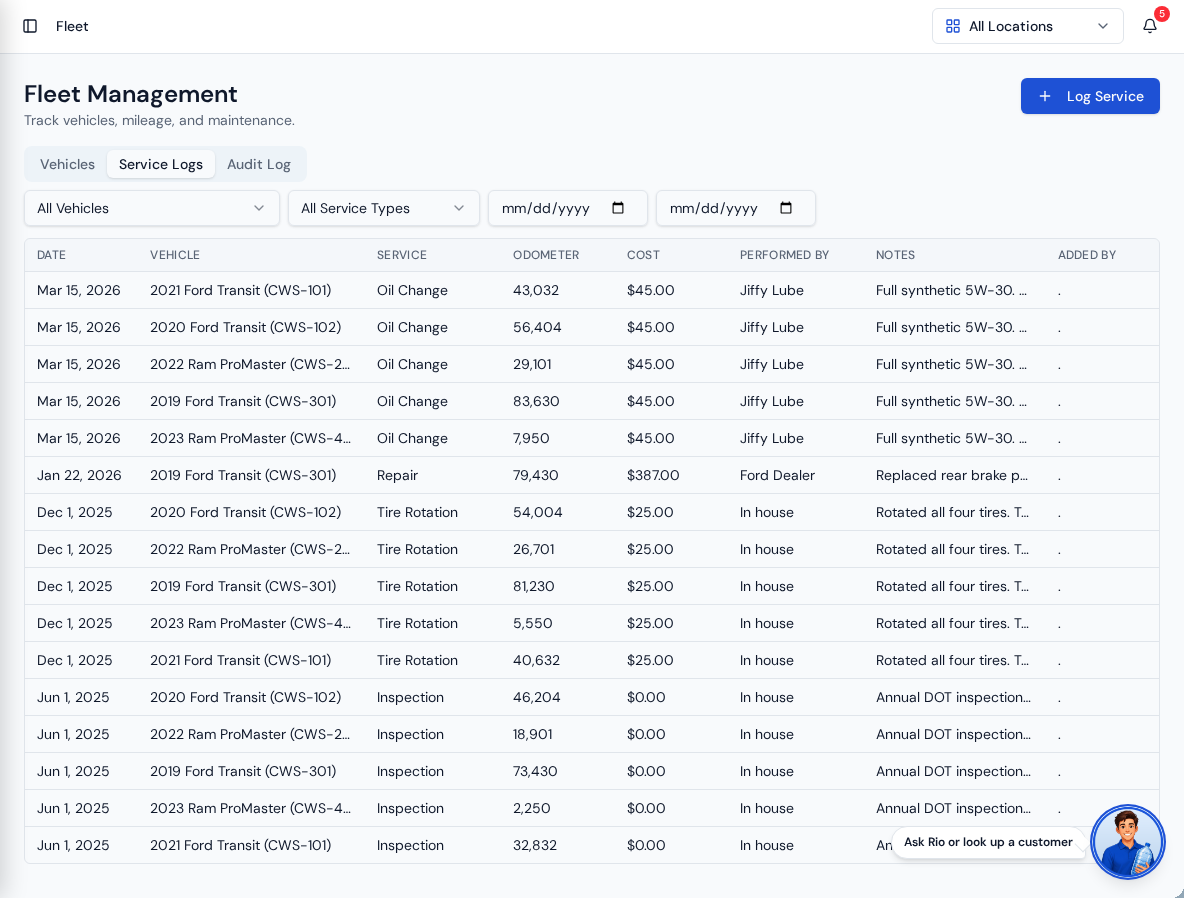Click the COST column header
1184x898 pixels.
coord(643,255)
